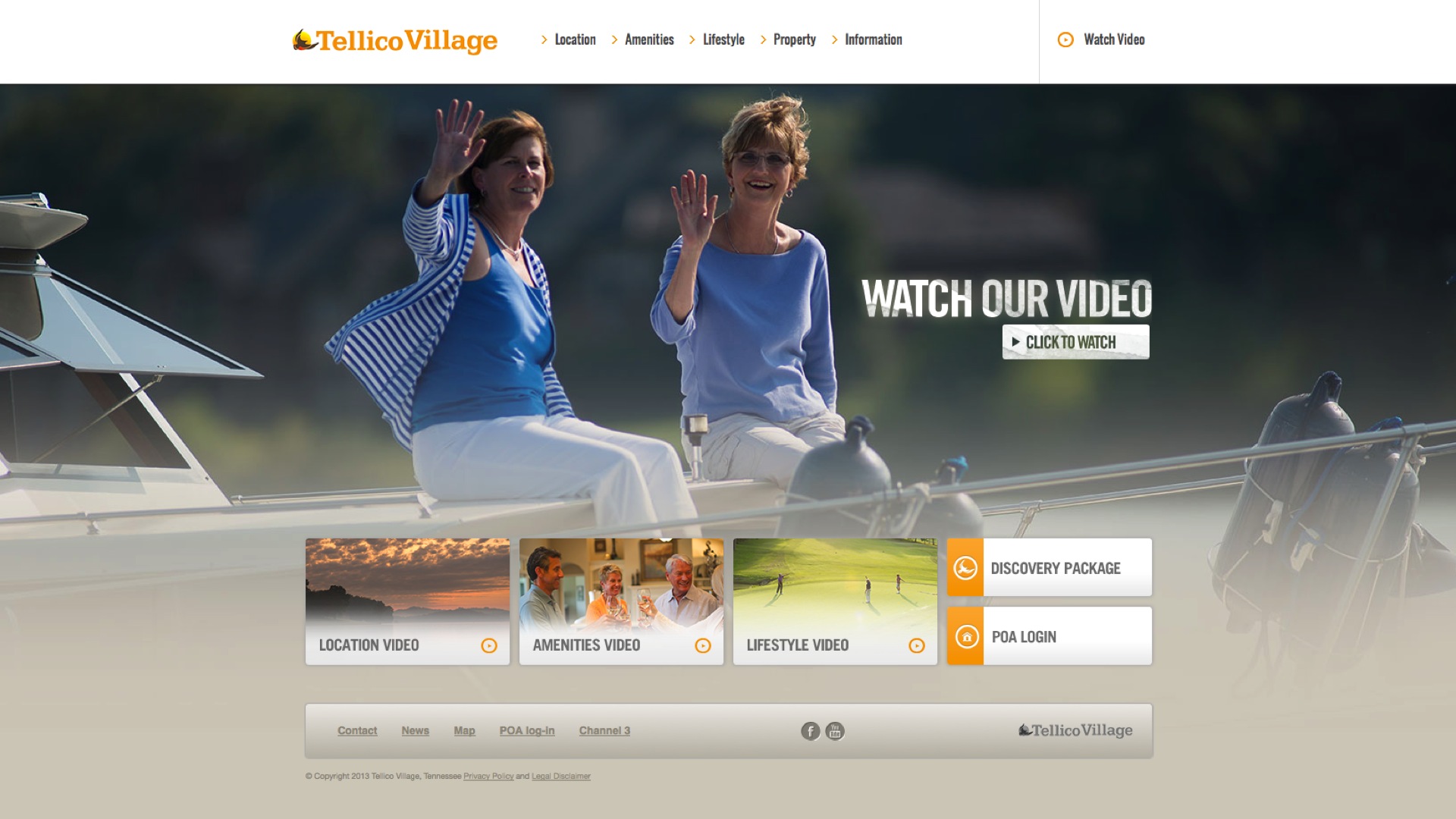This screenshot has width=1456, height=819.
Task: Click the Amenities Video play circle icon
Action: (x=703, y=645)
